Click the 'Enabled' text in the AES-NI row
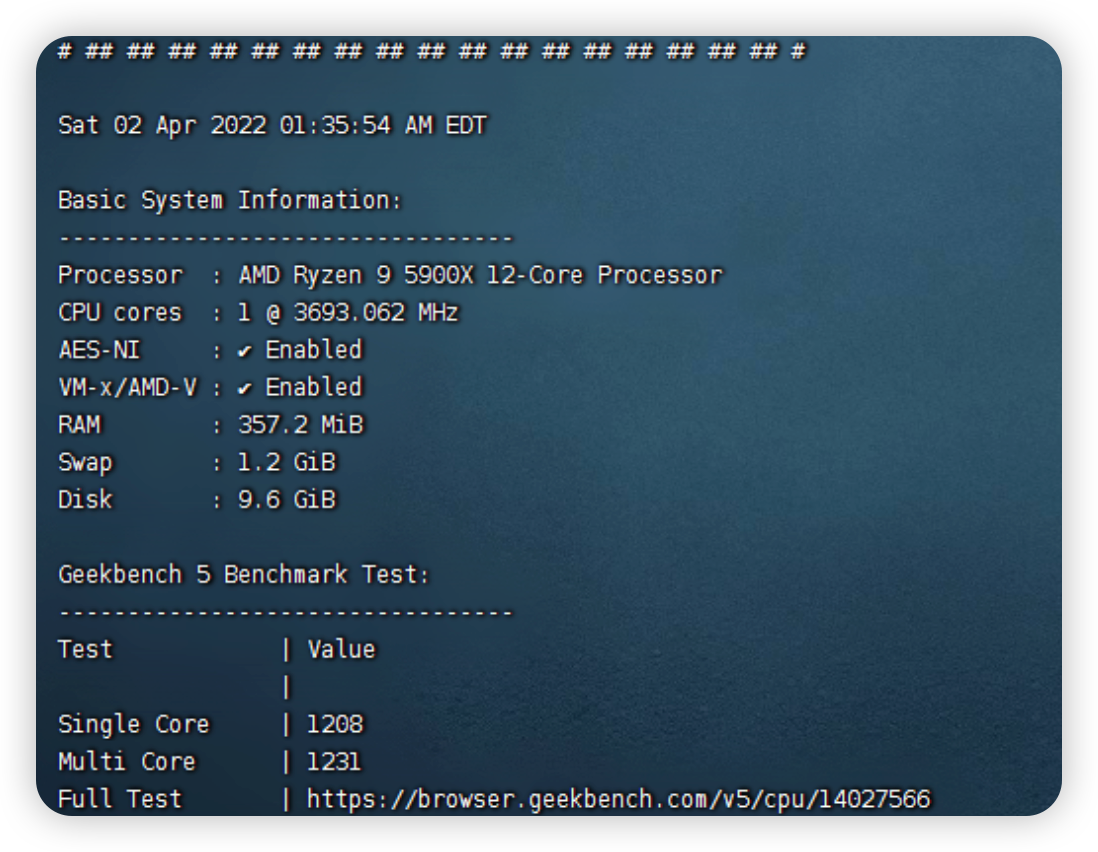Screen dimensions: 1098x852 point(314,350)
